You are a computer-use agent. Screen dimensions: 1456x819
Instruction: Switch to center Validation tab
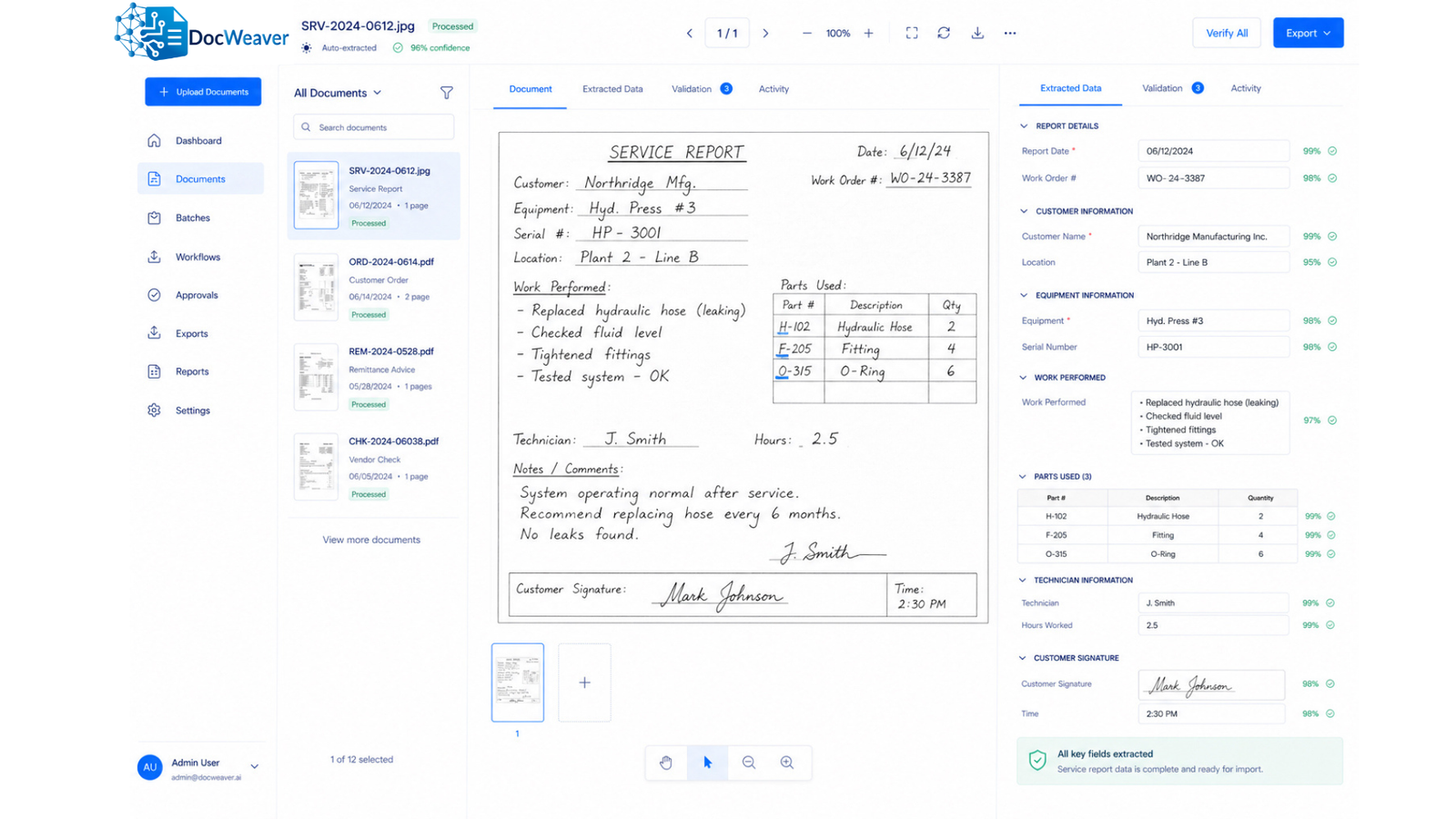pos(702,89)
